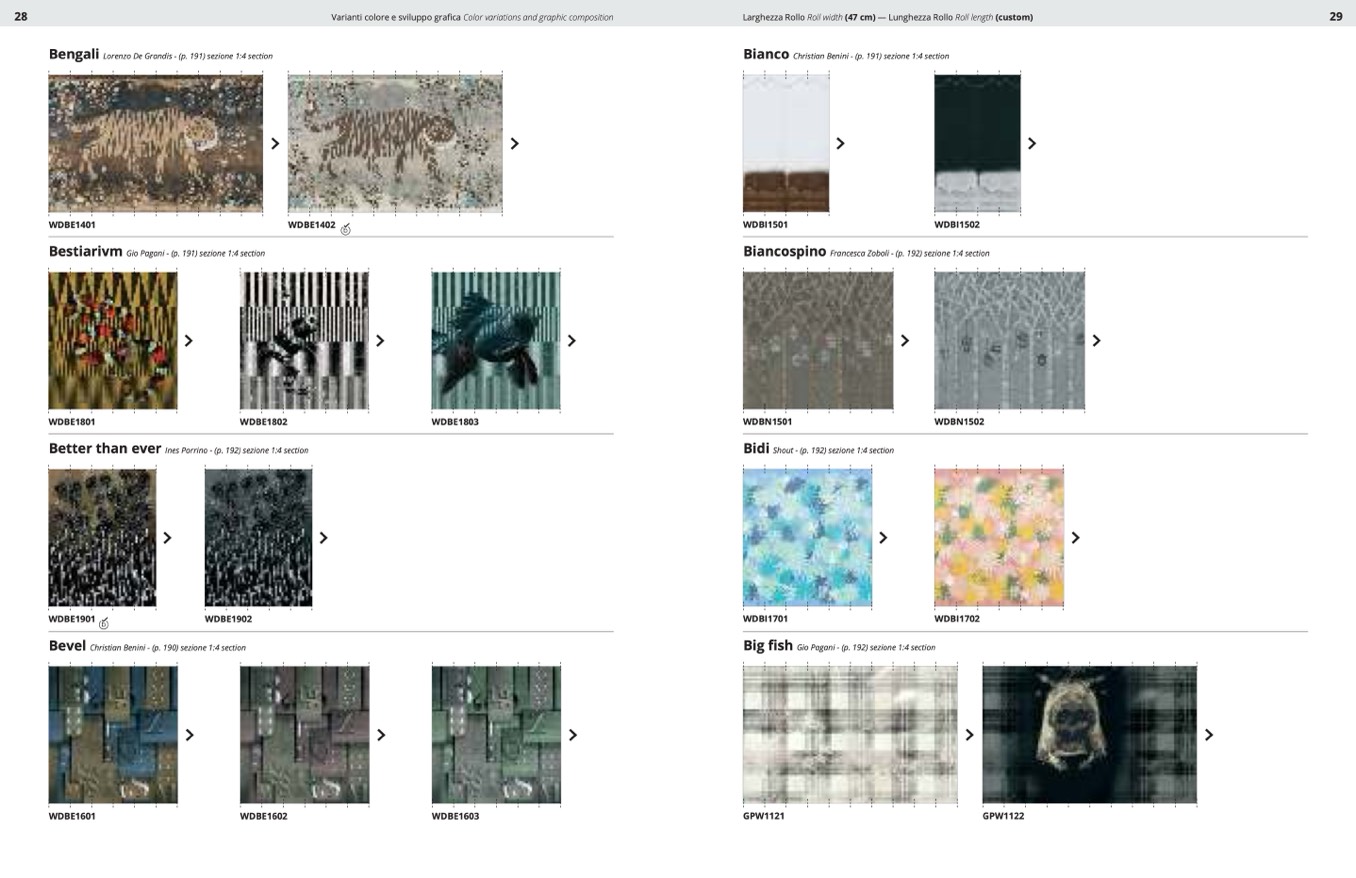Click the chevron right of Big fish GPW1122

tap(1208, 735)
